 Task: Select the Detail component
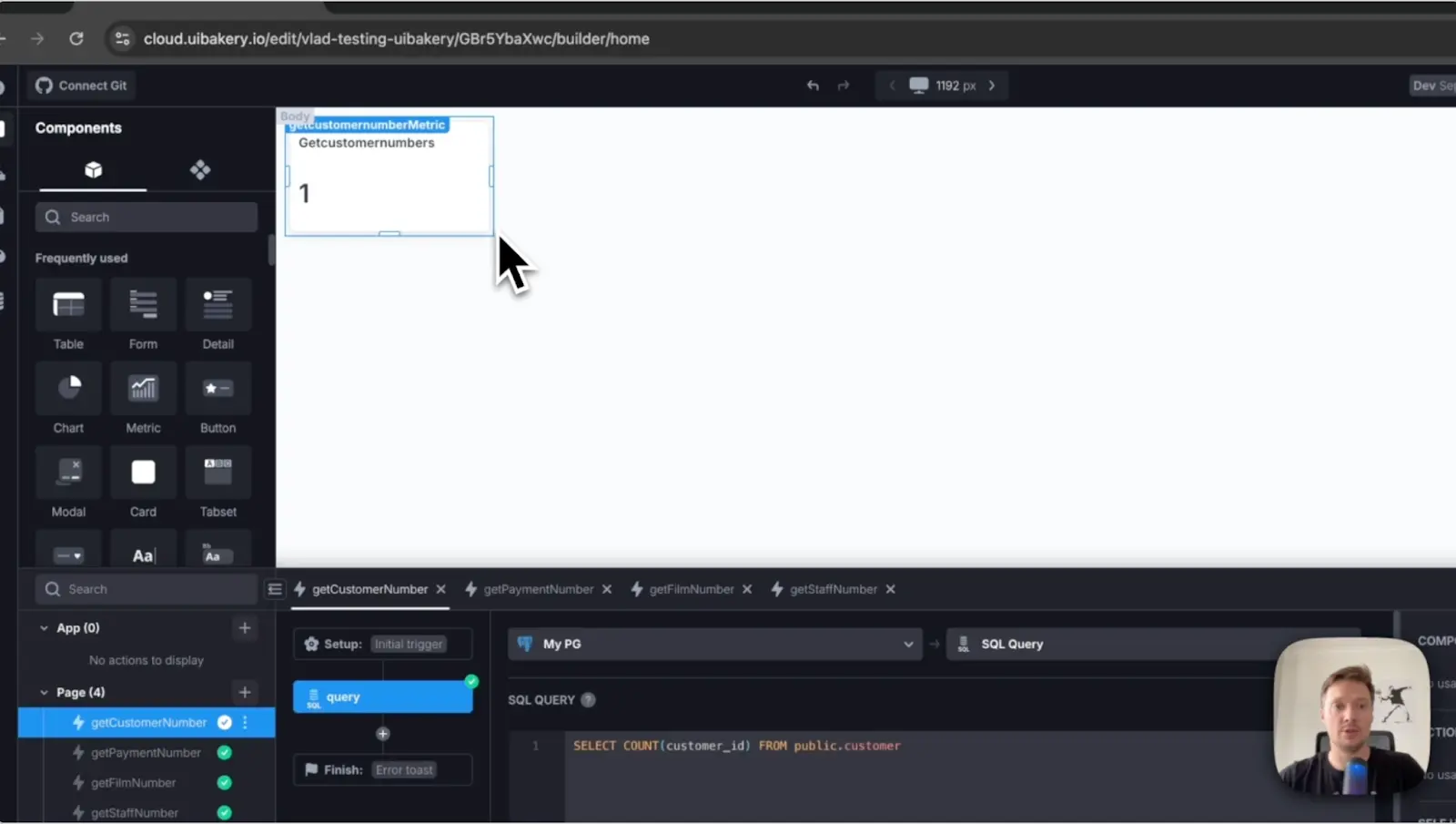217,316
